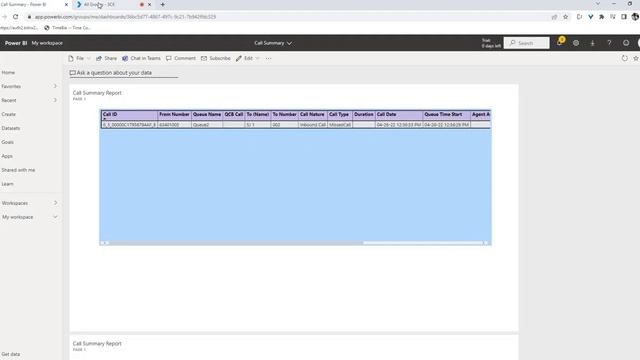This screenshot has width=640, height=360.
Task: Click the From Number column header
Action: point(174,115)
